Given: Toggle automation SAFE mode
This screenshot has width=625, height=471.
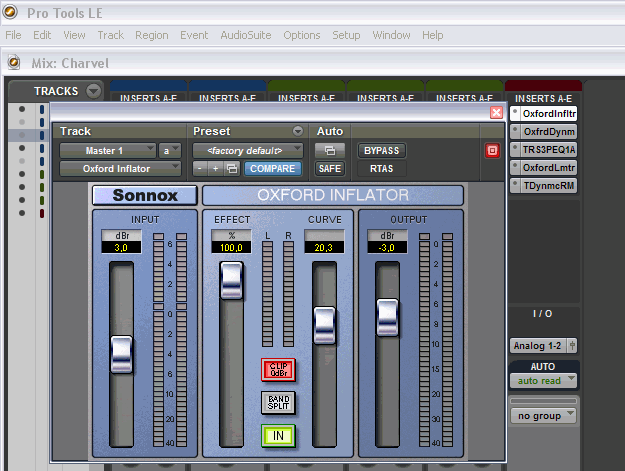Looking at the screenshot, I should [330, 169].
